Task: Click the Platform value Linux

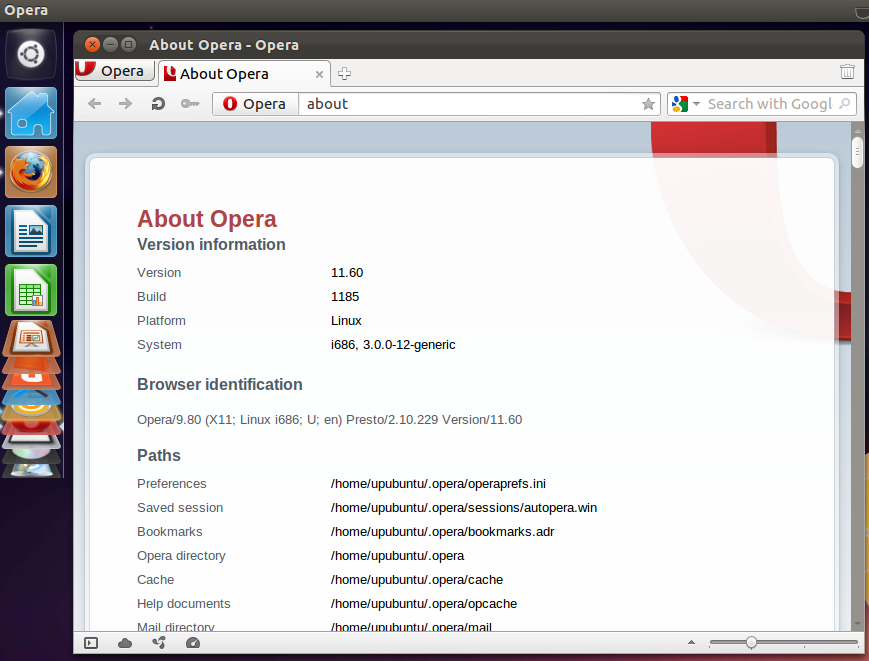Action: click(x=346, y=321)
